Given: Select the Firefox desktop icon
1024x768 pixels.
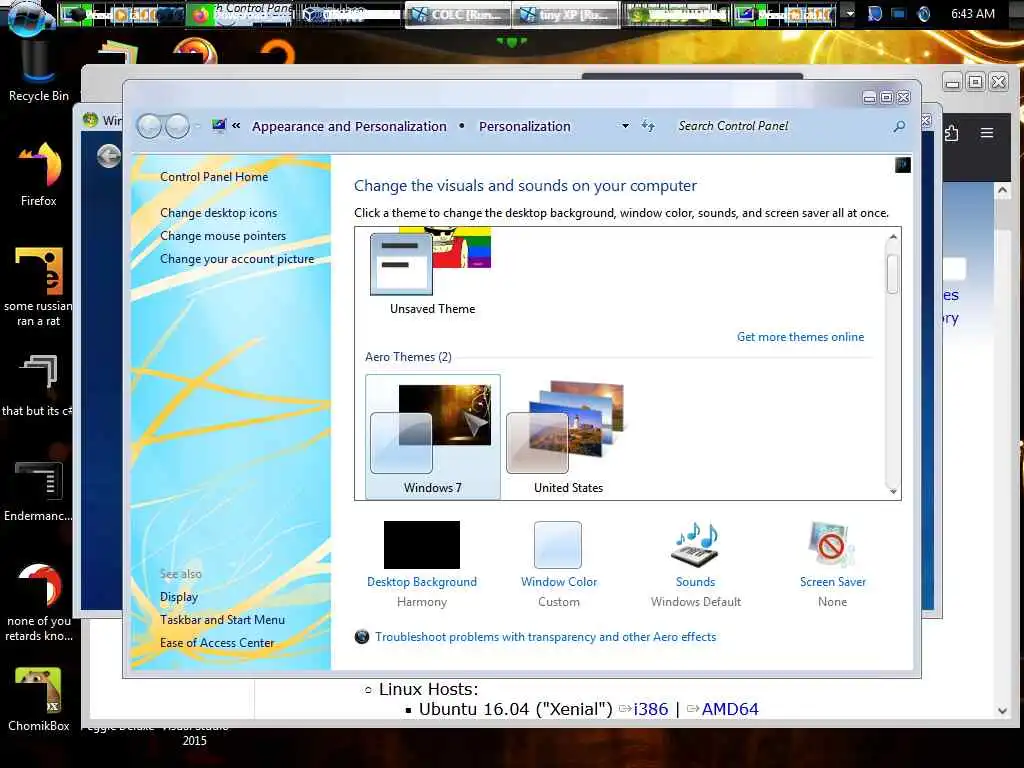Looking at the screenshot, I should (38, 173).
